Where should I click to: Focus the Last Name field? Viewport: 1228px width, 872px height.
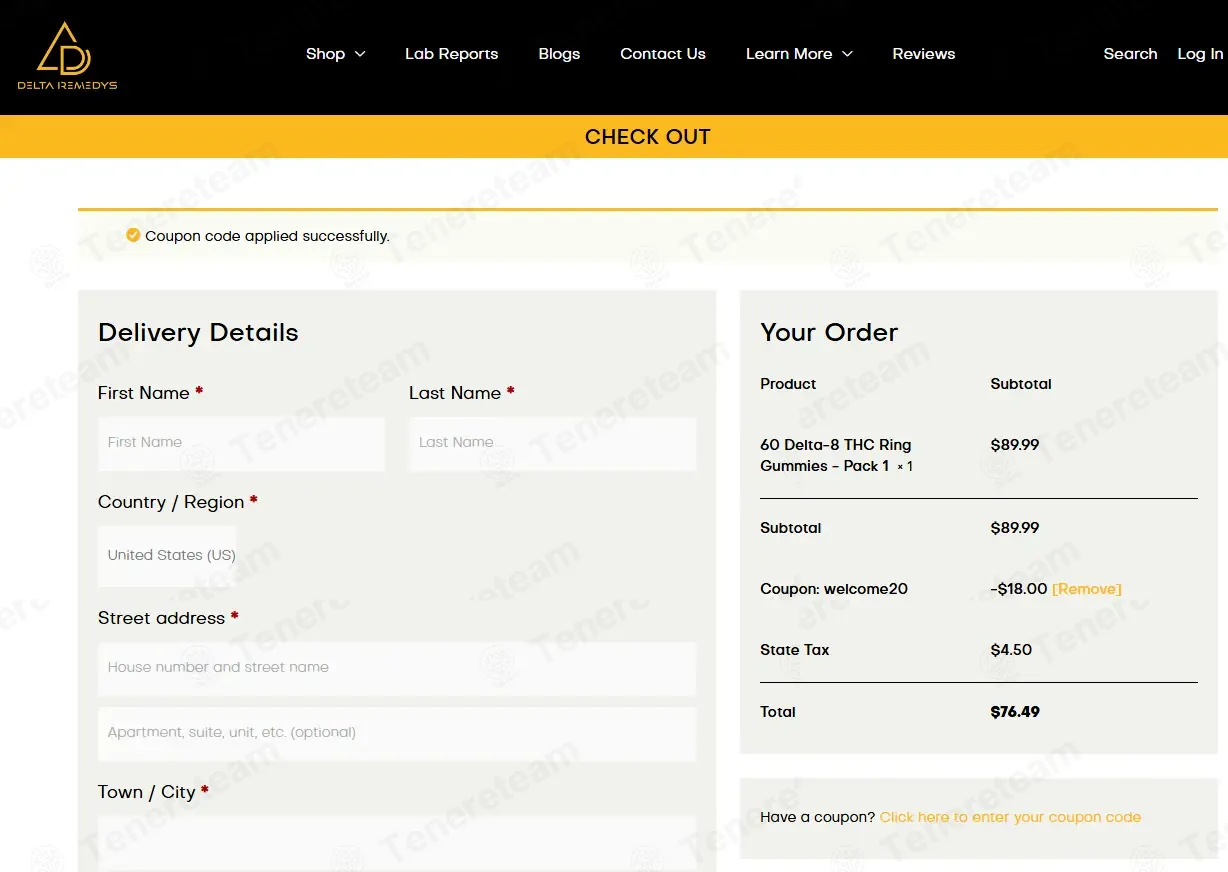pyautogui.click(x=552, y=443)
